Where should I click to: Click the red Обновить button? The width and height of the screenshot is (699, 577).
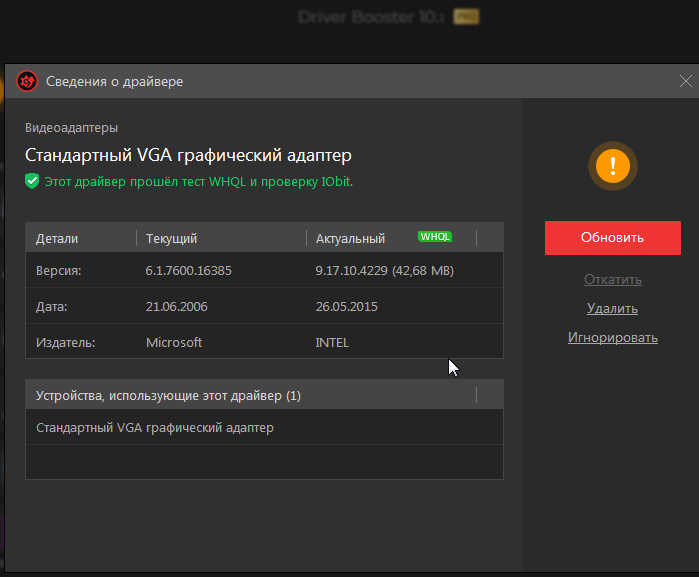click(613, 238)
